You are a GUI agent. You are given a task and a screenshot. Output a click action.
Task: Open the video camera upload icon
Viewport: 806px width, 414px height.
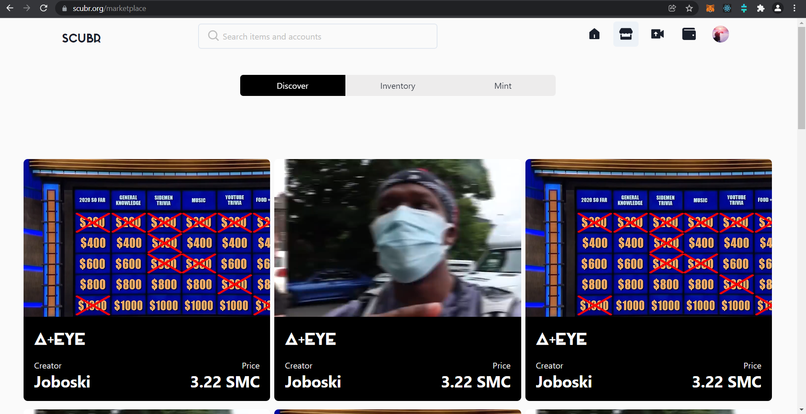pyautogui.click(x=657, y=34)
